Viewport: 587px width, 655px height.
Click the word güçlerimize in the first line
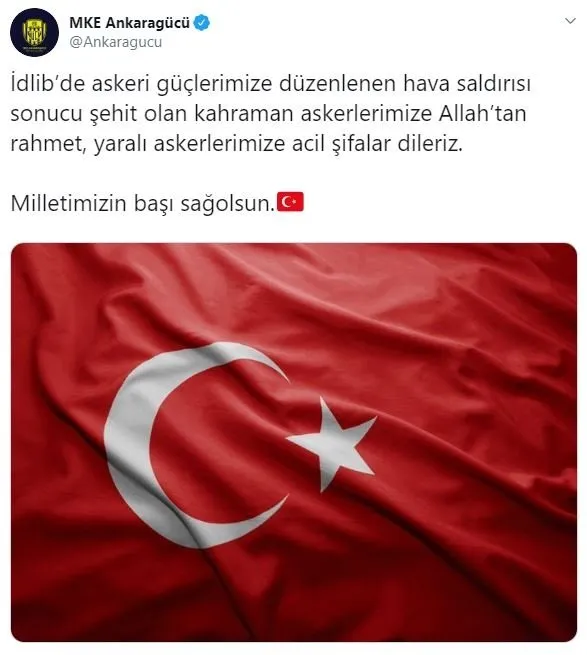tap(214, 84)
